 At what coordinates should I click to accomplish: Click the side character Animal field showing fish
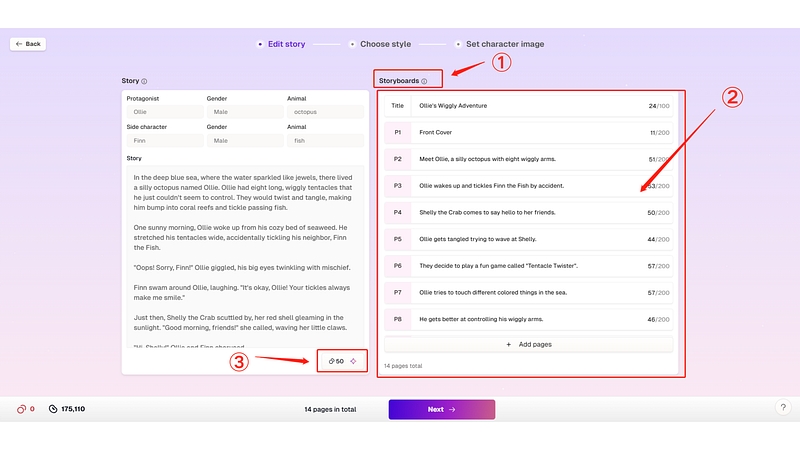pos(325,141)
